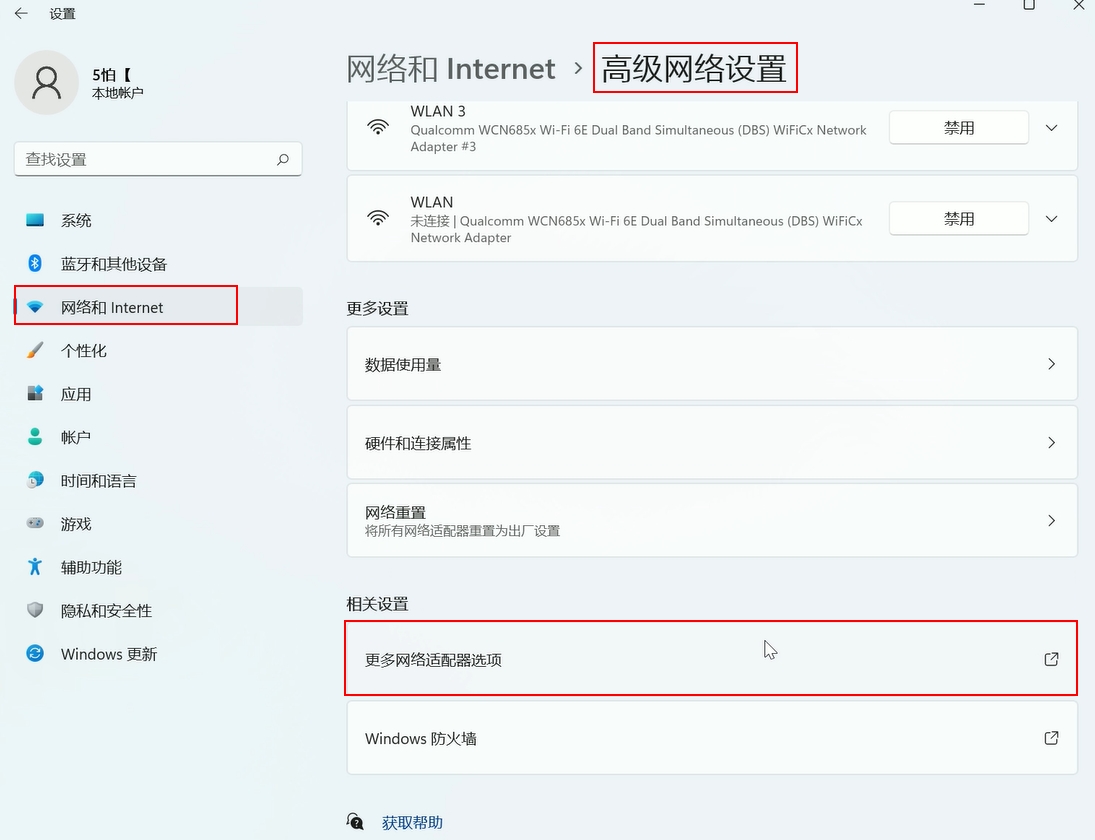Click the WLAN 3 Wi-Fi icon
This screenshot has width=1095, height=840.
point(378,127)
